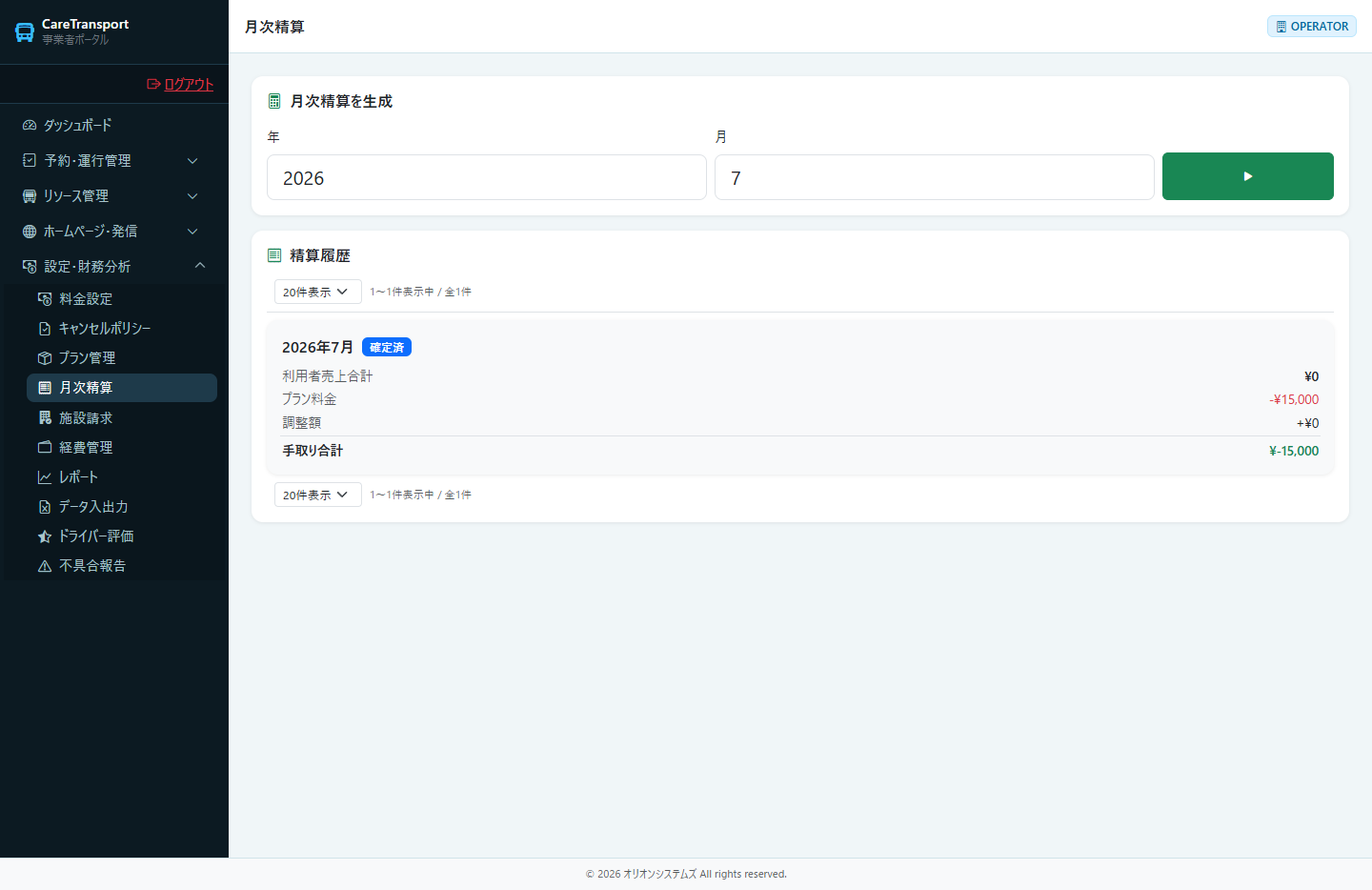Open the 料金設定 menu item
Viewport: 1372px width, 890px height.
coord(122,299)
